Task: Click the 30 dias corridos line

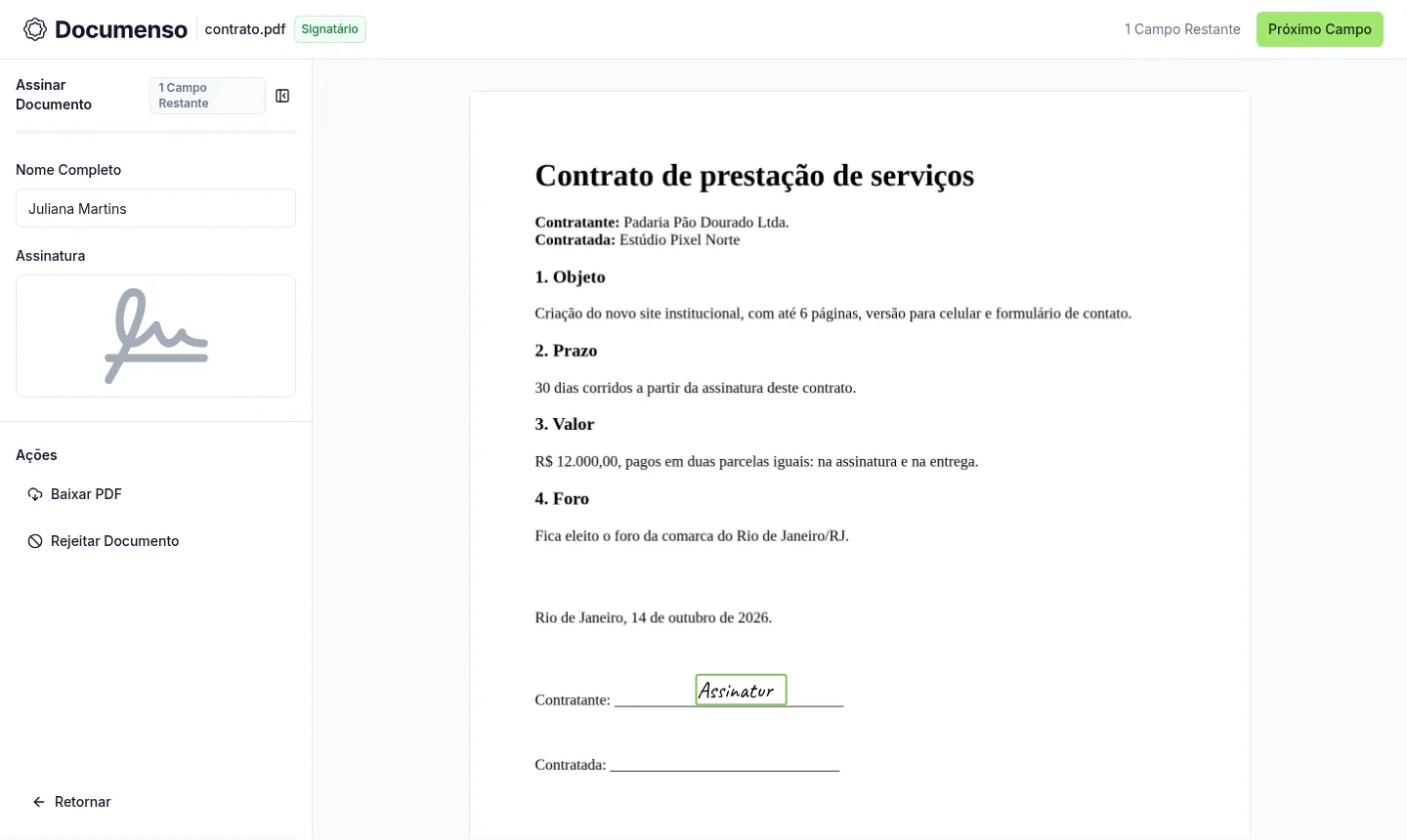Action: coord(696,388)
